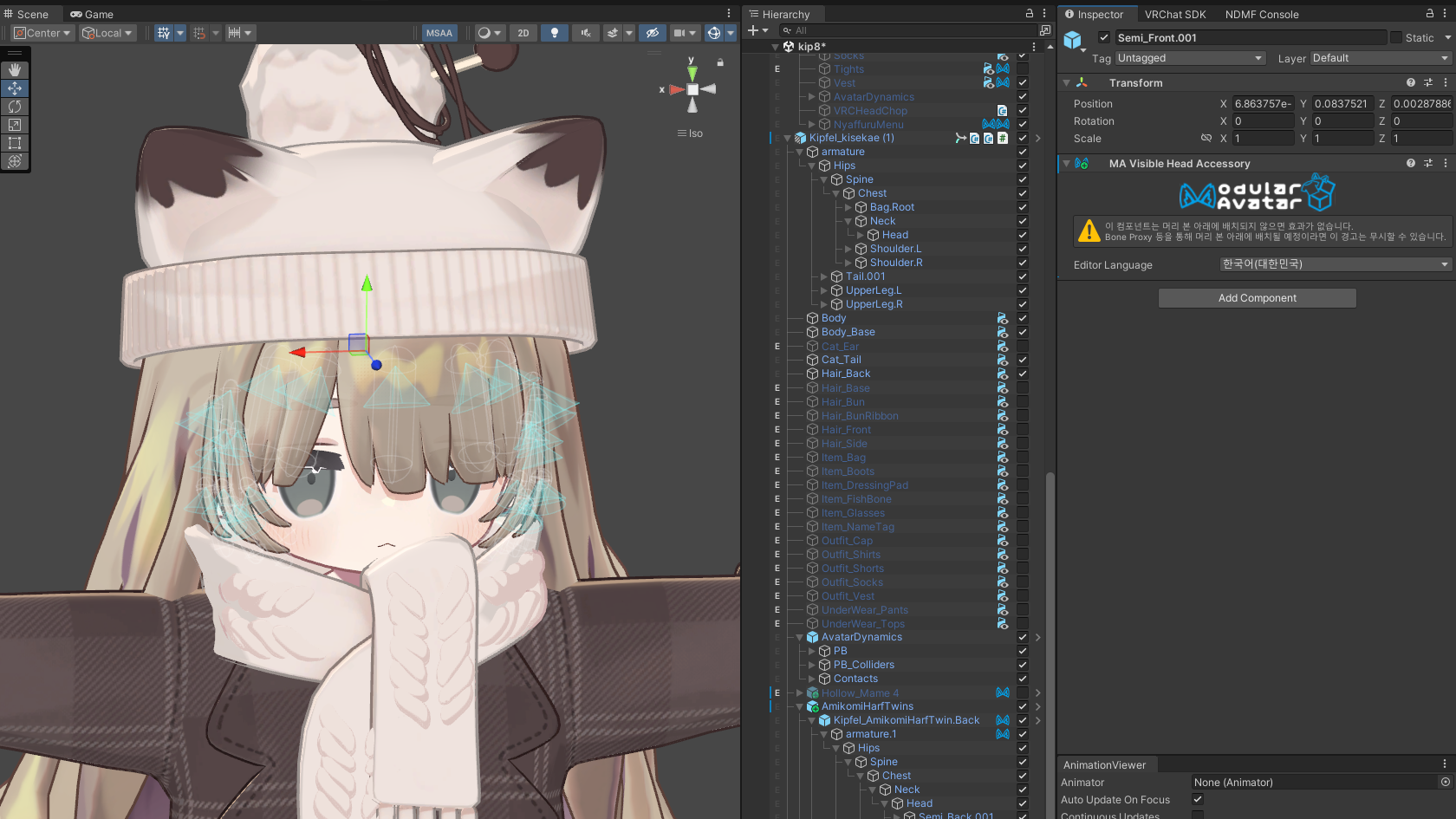The height and width of the screenshot is (819, 1456).
Task: Open Hierarchy search-in-scene picker icon
Action: click(1045, 30)
